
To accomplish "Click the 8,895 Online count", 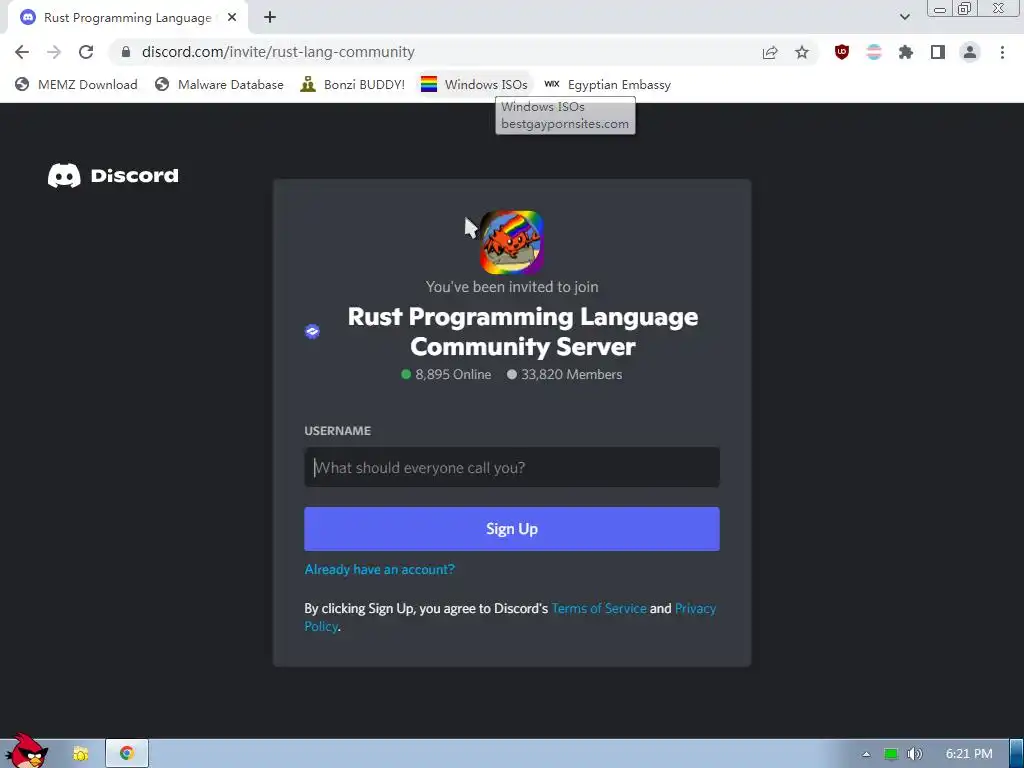I will [x=446, y=374].
